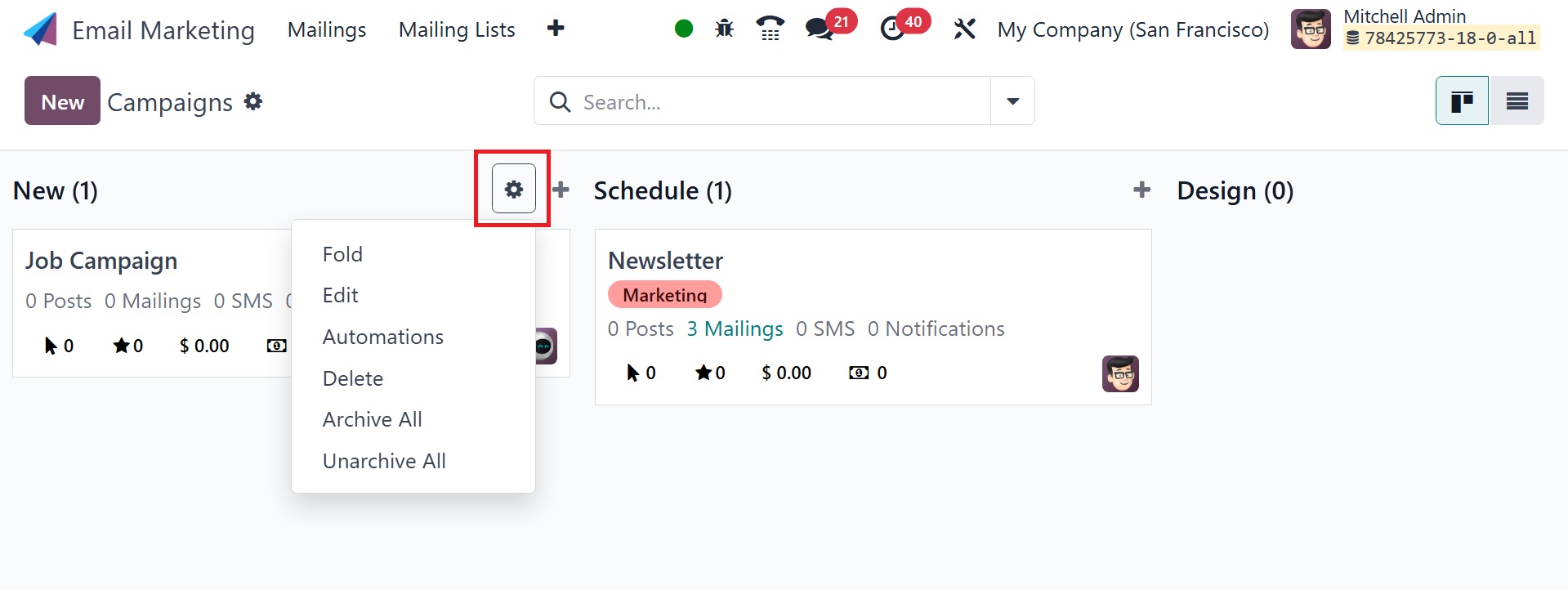
Task: Toggle the search options dropdown arrow
Action: click(x=1012, y=101)
